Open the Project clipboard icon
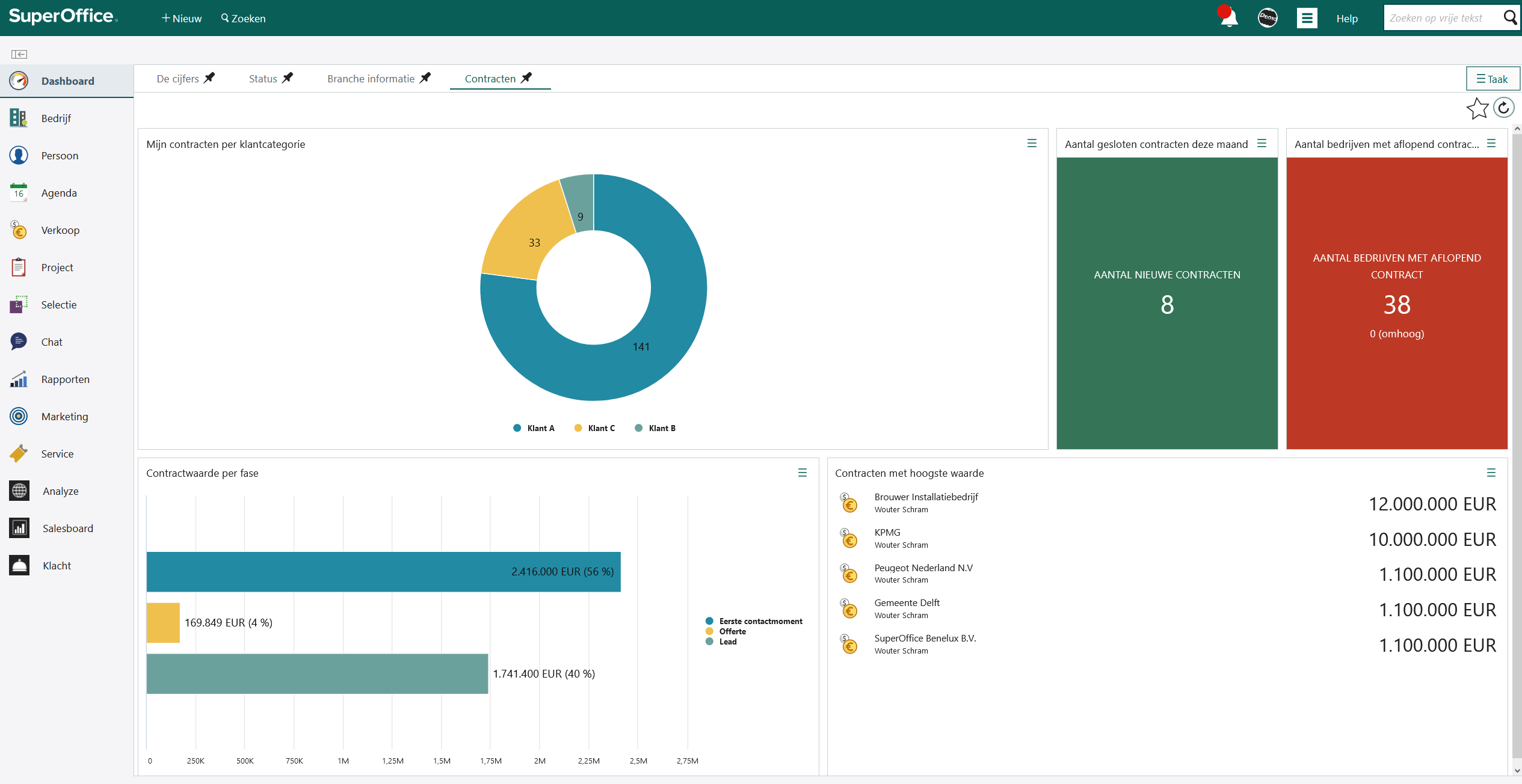1522x784 pixels. tap(19, 267)
